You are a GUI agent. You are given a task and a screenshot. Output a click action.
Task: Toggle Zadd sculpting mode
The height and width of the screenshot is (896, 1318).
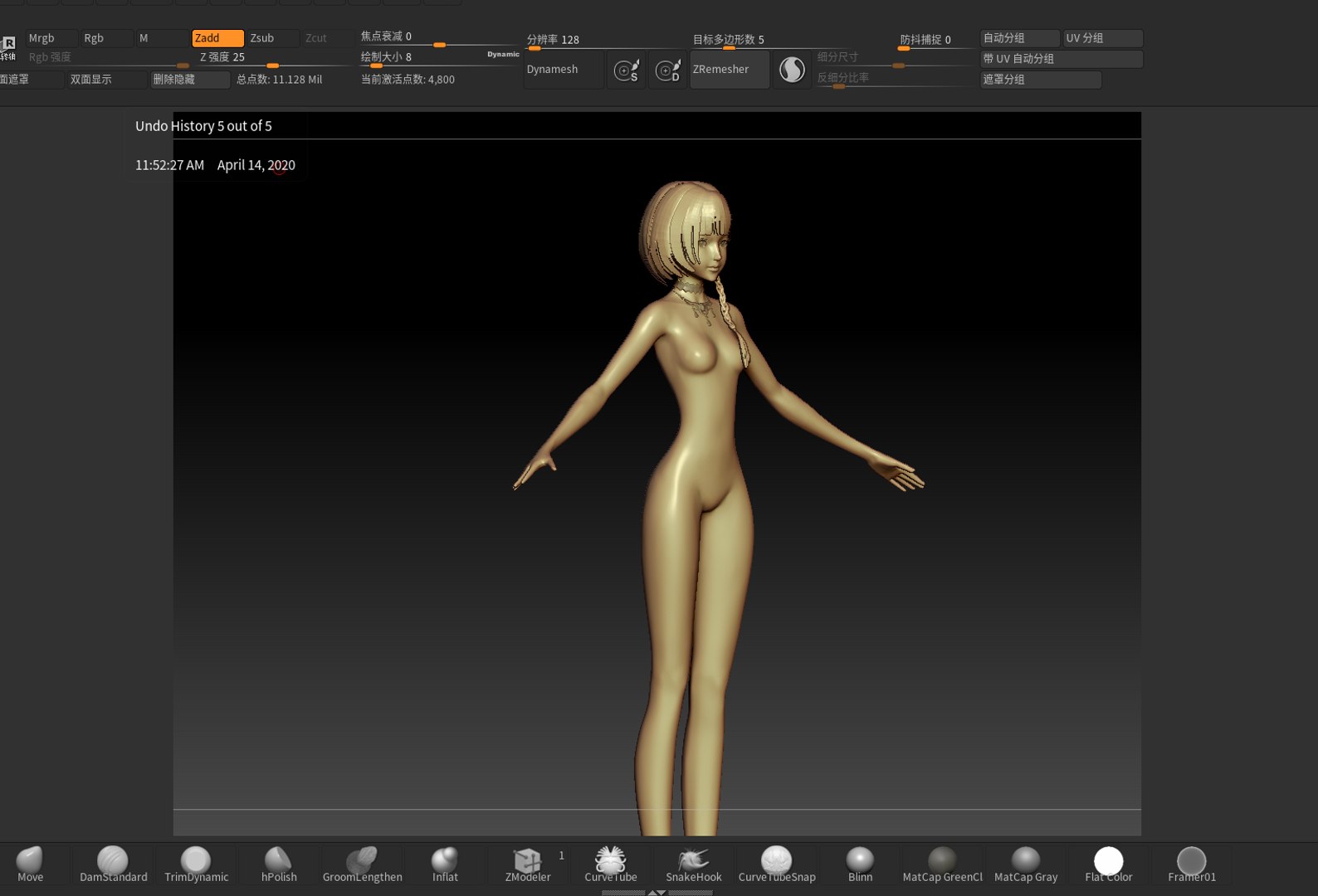pos(217,38)
